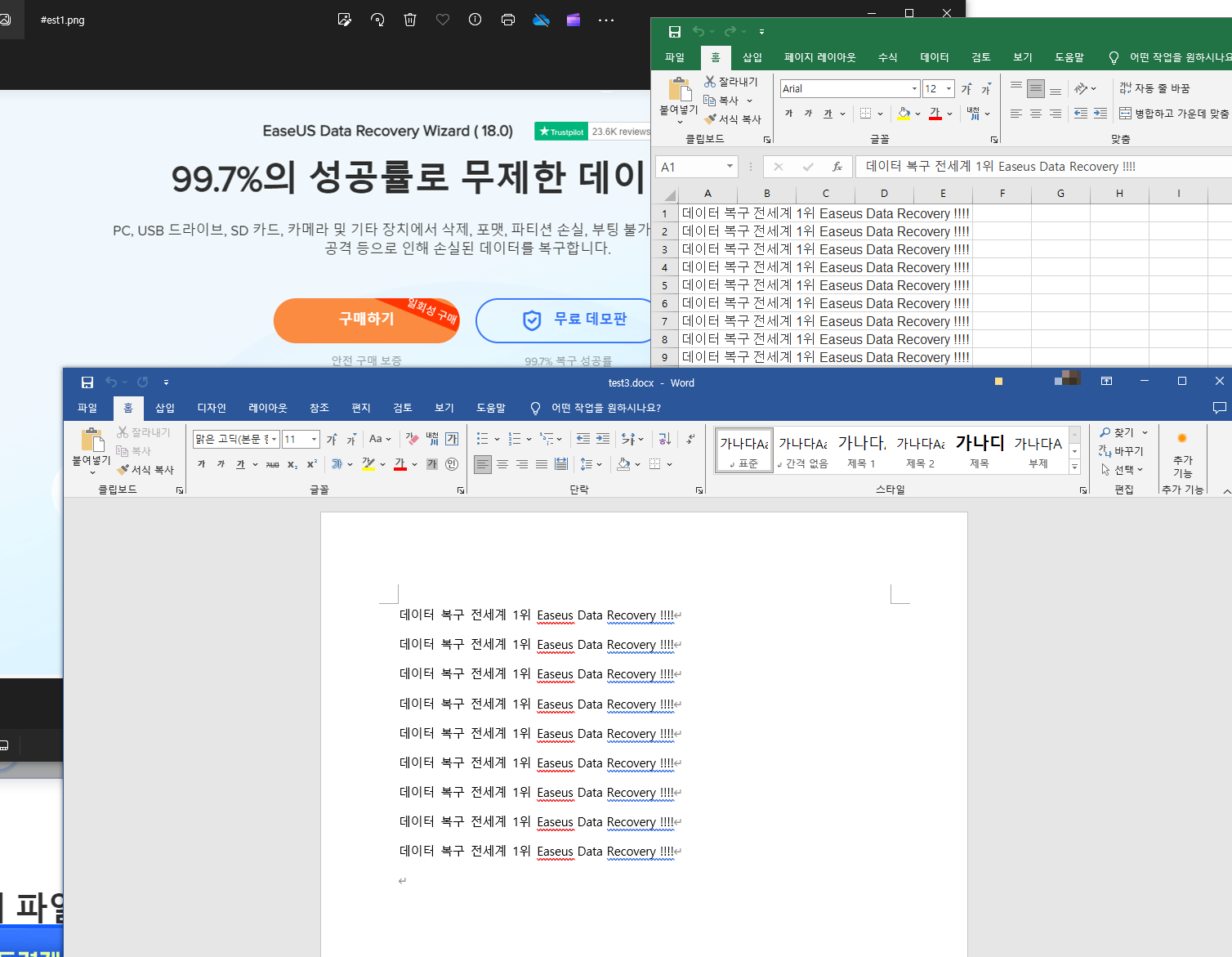Open the Word font size dropdown
Viewport: 1232px width, 957px height.
pyautogui.click(x=314, y=439)
